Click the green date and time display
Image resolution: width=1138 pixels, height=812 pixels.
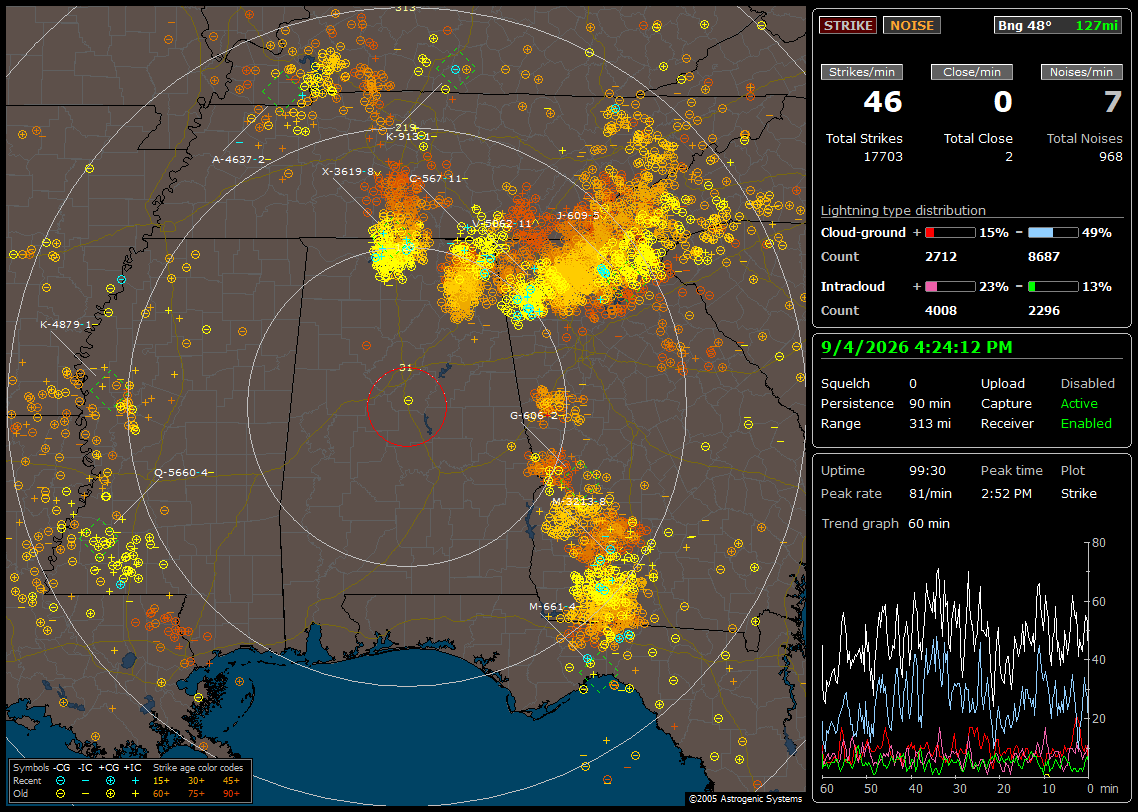click(916, 347)
